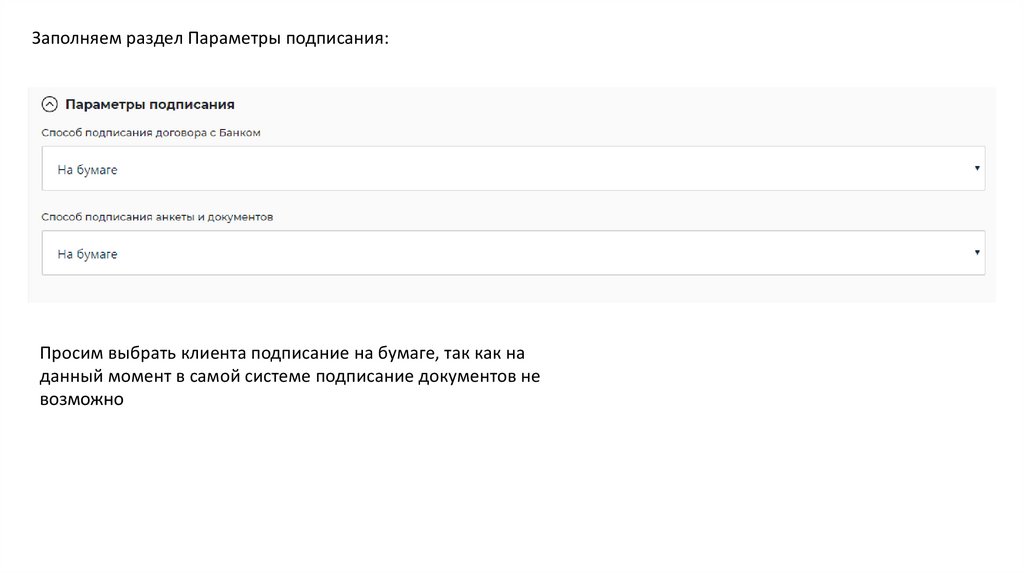Click the word Банком in the first field label
Viewport: 1024px width, 574px height.
[241, 132]
